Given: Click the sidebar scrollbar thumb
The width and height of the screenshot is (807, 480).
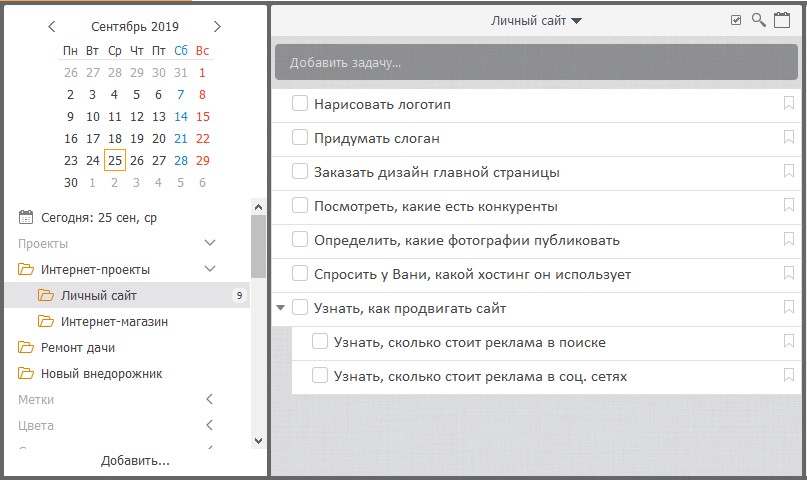Looking at the screenshot, I should click(x=258, y=246).
